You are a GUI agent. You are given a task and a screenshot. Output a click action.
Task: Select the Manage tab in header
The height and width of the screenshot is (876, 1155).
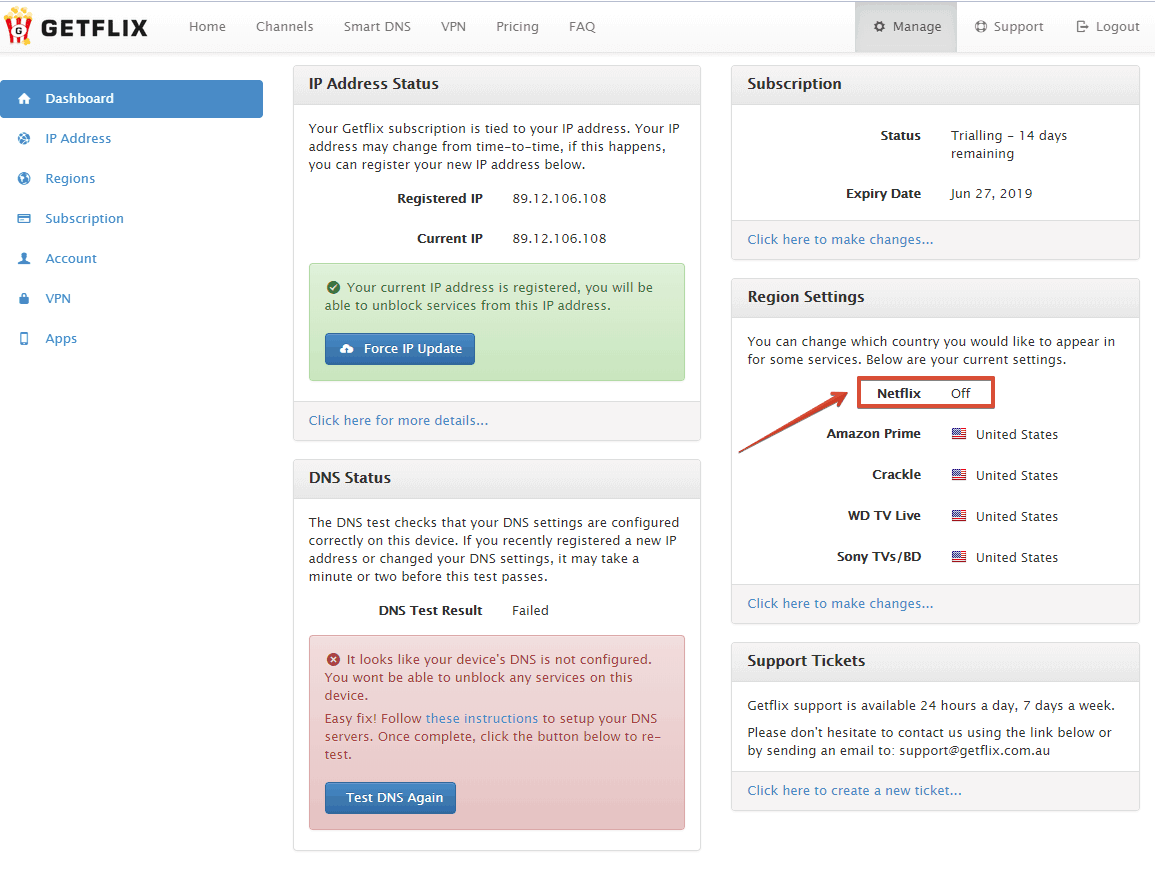click(906, 27)
